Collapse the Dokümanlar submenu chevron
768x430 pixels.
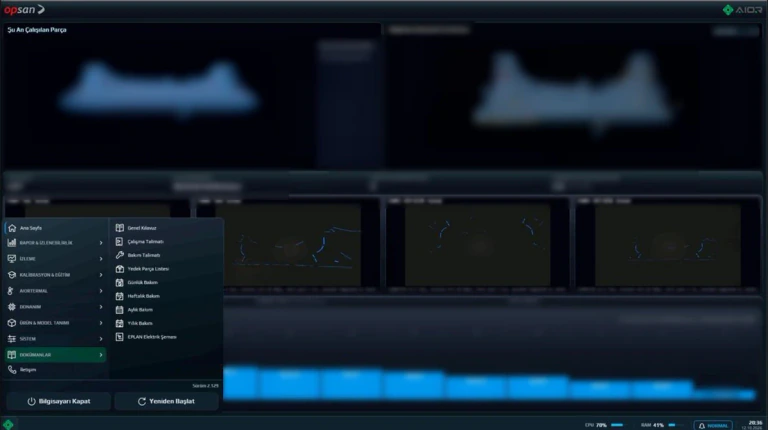(101, 355)
